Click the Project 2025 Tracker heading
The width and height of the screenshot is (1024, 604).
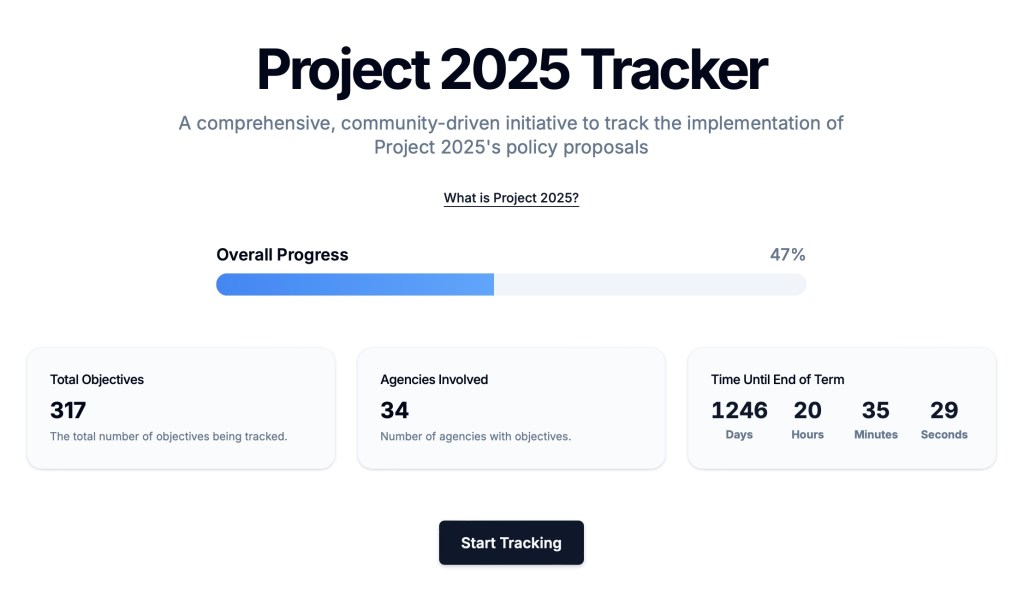(x=511, y=69)
